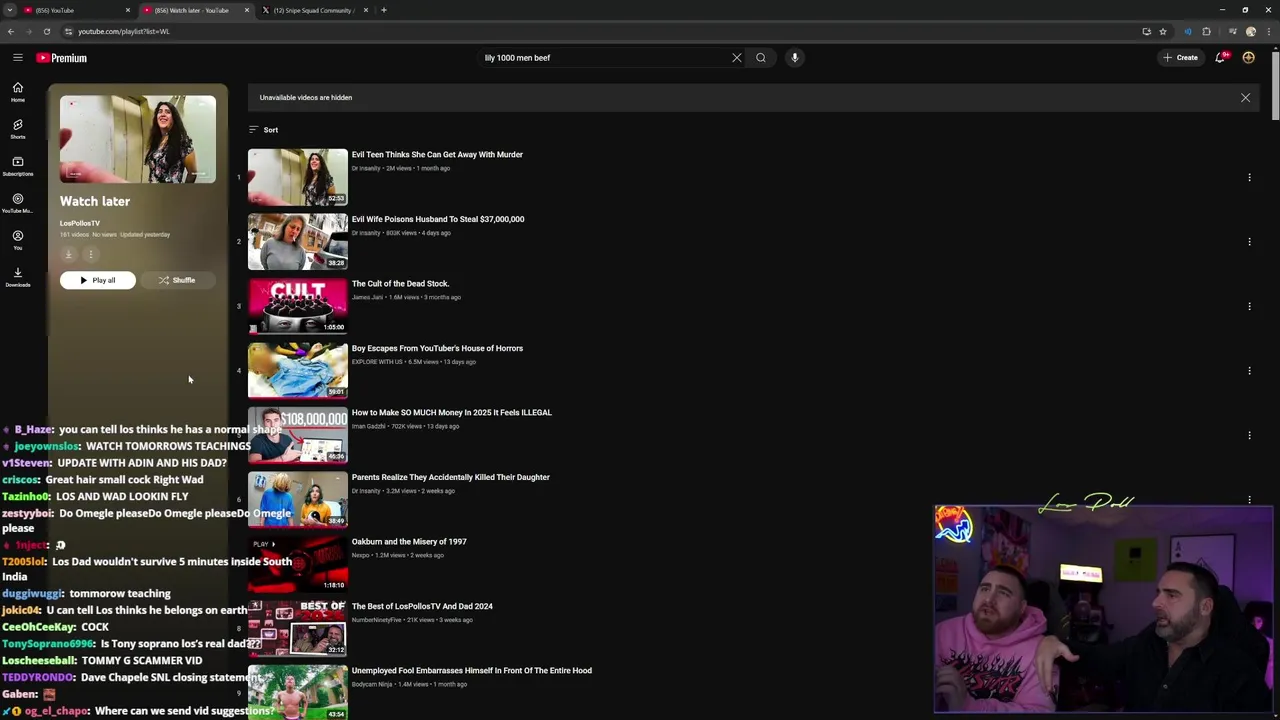Open Subscriptions in the sidebar
The image size is (1280, 720).
pos(17,166)
